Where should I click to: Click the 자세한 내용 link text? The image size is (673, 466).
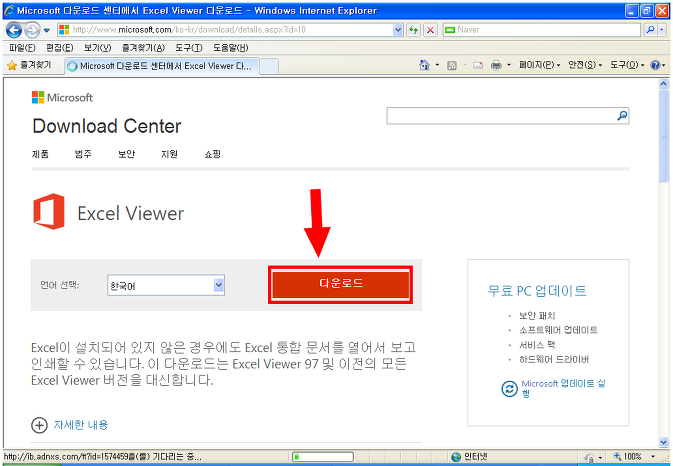pyautogui.click(x=81, y=425)
